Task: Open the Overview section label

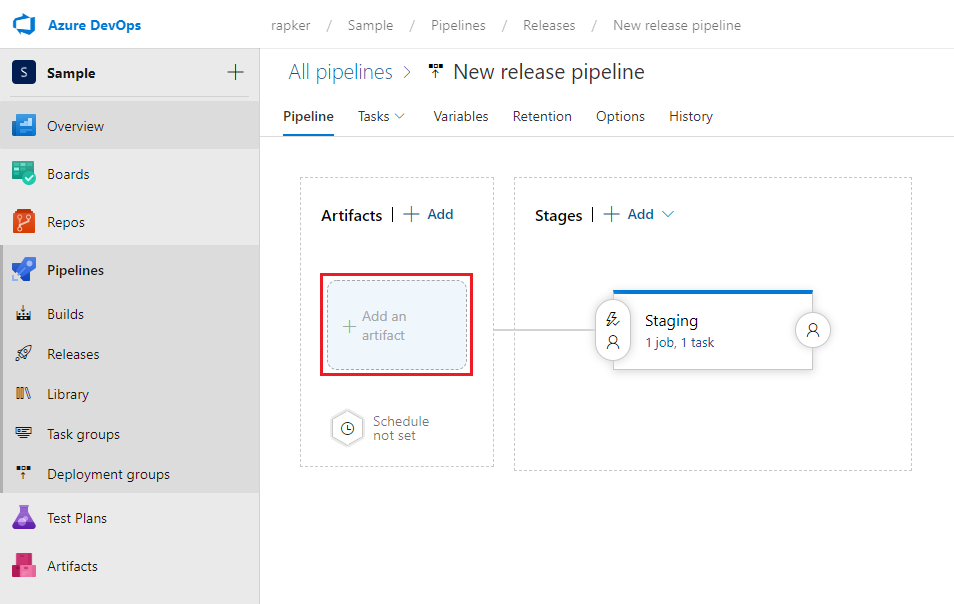Action: pos(75,126)
